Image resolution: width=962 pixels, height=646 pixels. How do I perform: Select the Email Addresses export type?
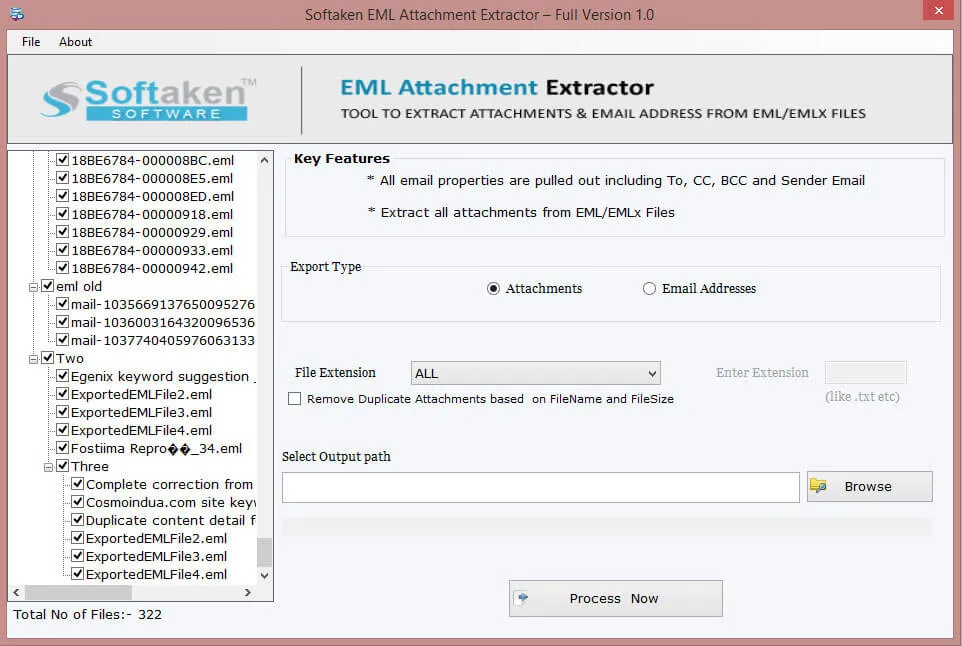(649, 288)
